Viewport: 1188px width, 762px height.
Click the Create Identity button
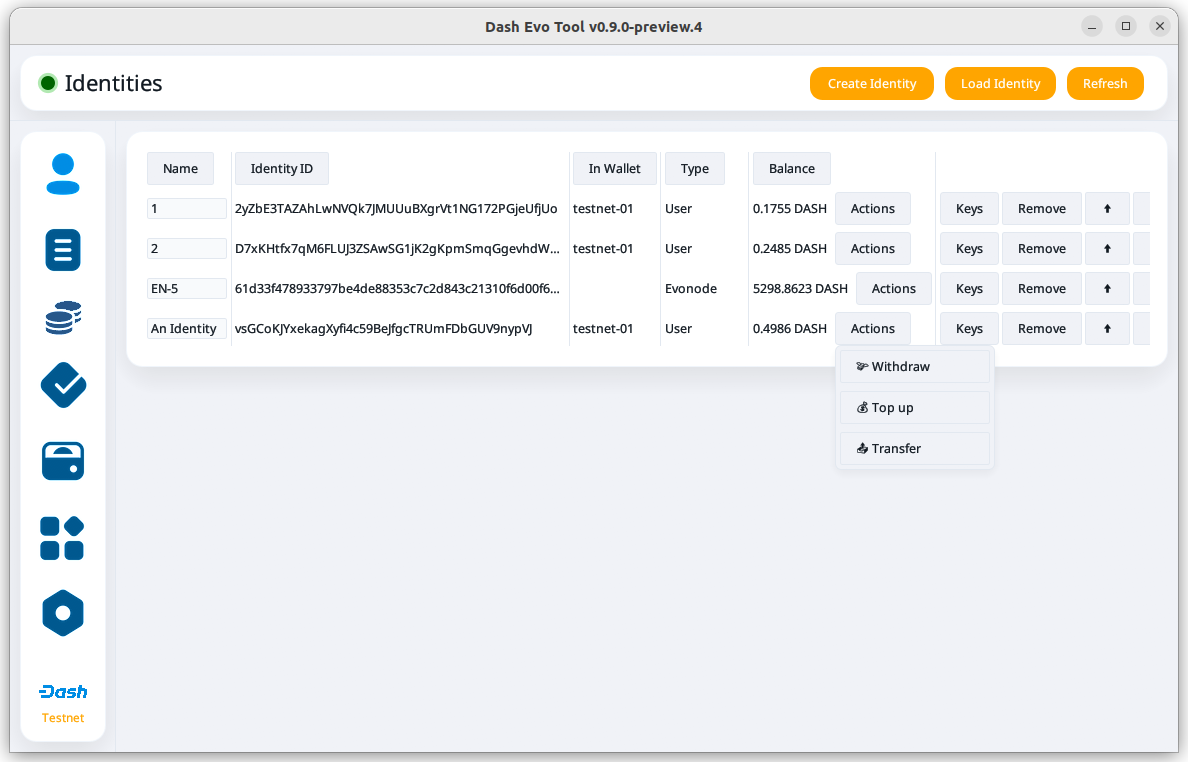click(x=871, y=84)
